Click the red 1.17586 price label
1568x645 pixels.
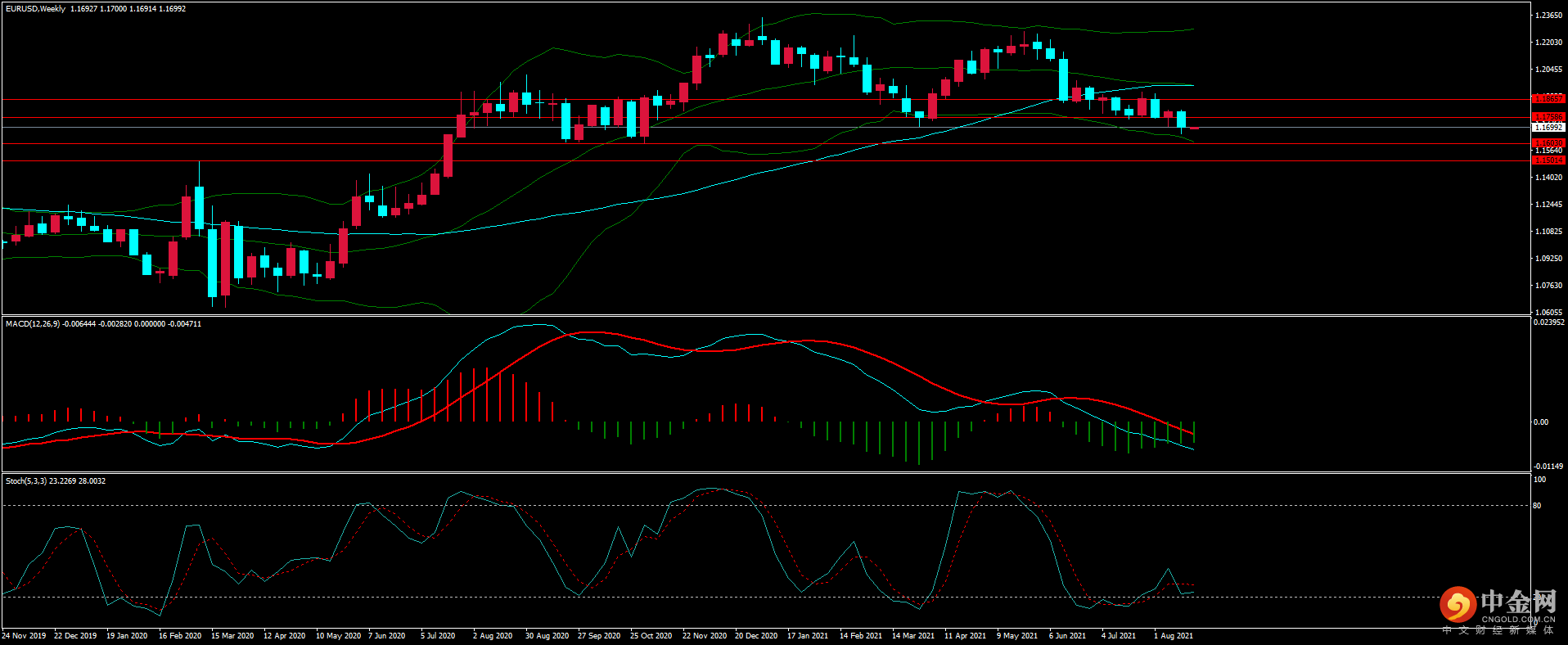click(x=1548, y=117)
